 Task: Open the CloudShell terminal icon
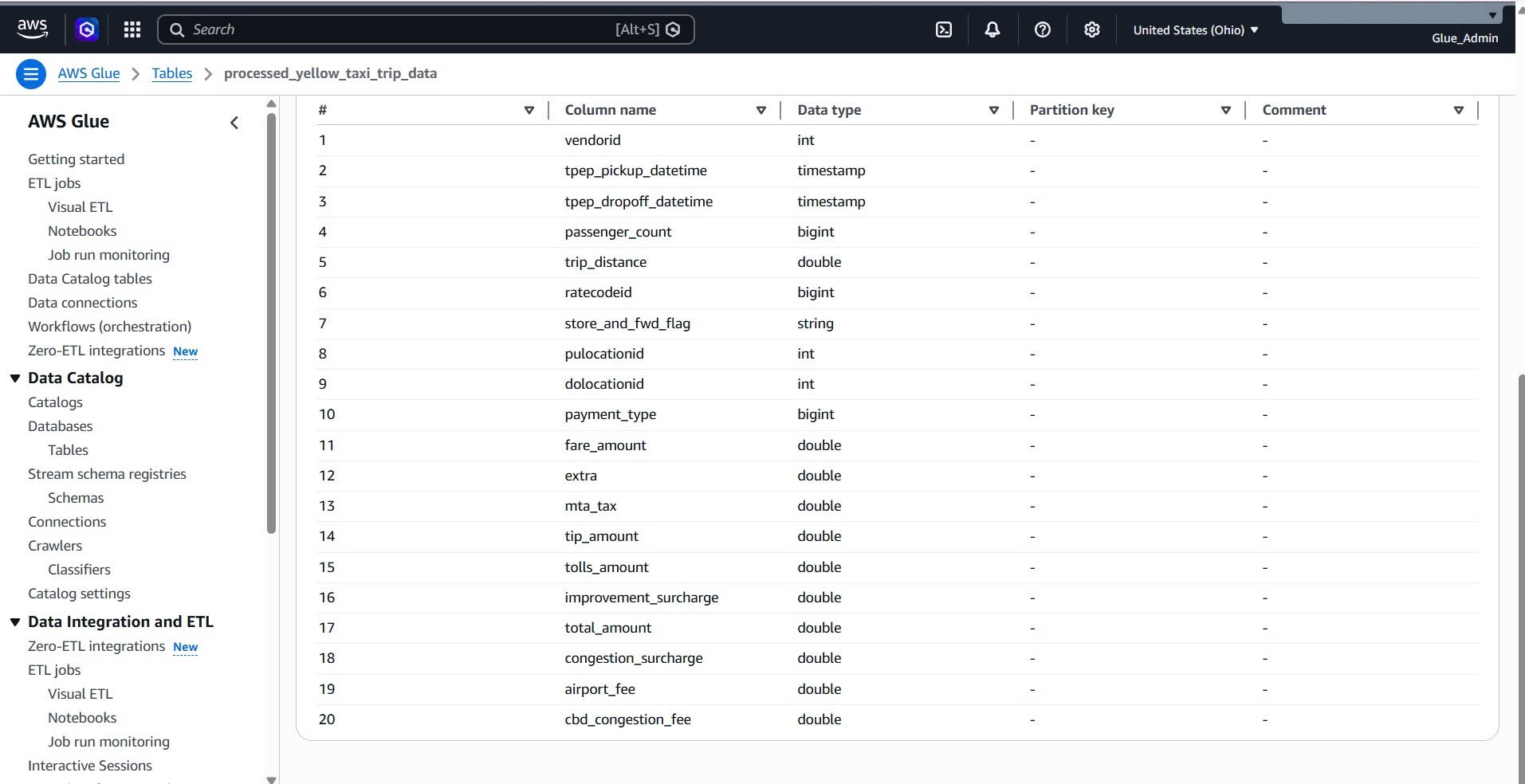[944, 29]
